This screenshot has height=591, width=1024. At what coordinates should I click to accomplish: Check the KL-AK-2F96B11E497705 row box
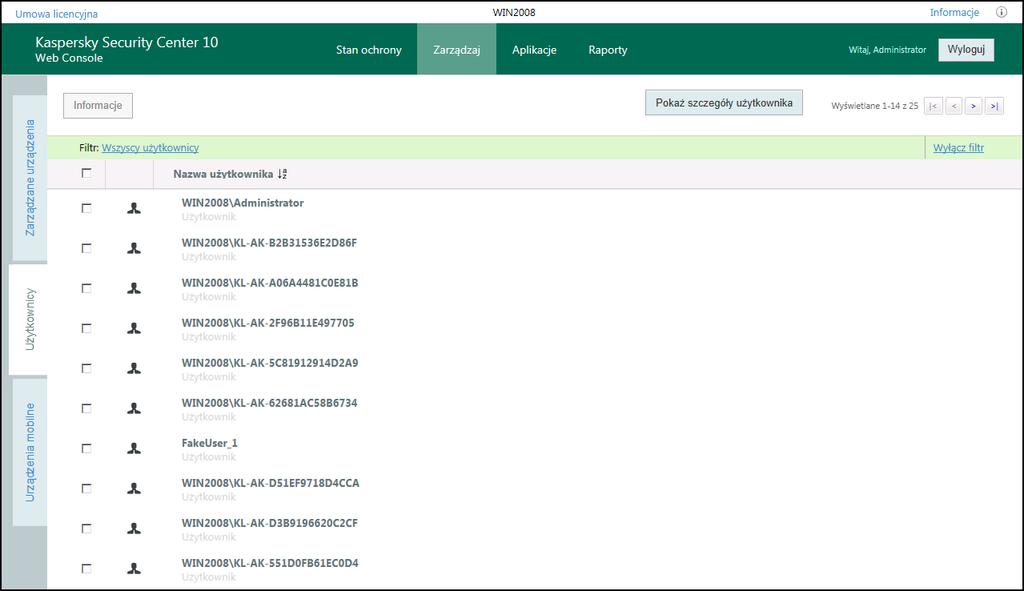86,328
